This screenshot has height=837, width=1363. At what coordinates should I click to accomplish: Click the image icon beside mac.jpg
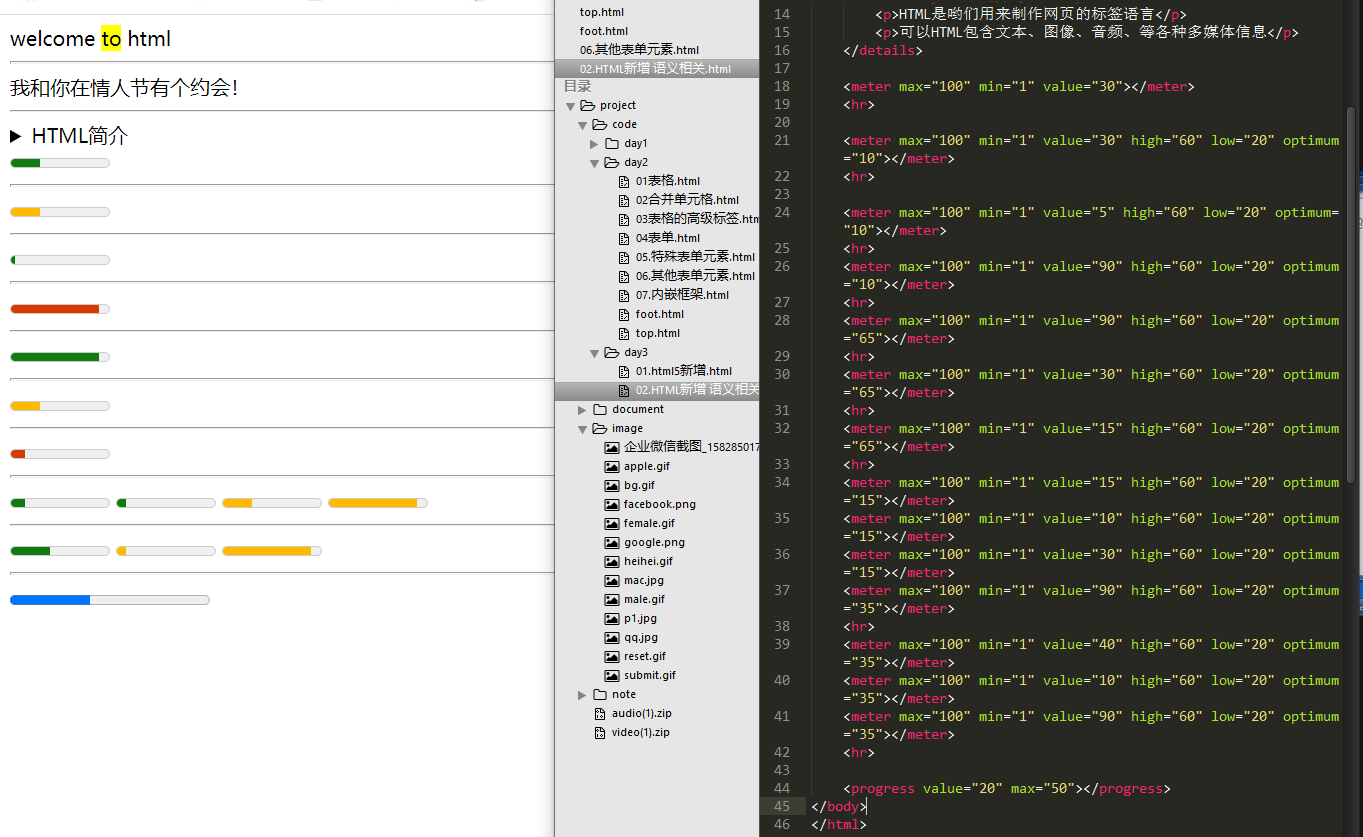[611, 580]
